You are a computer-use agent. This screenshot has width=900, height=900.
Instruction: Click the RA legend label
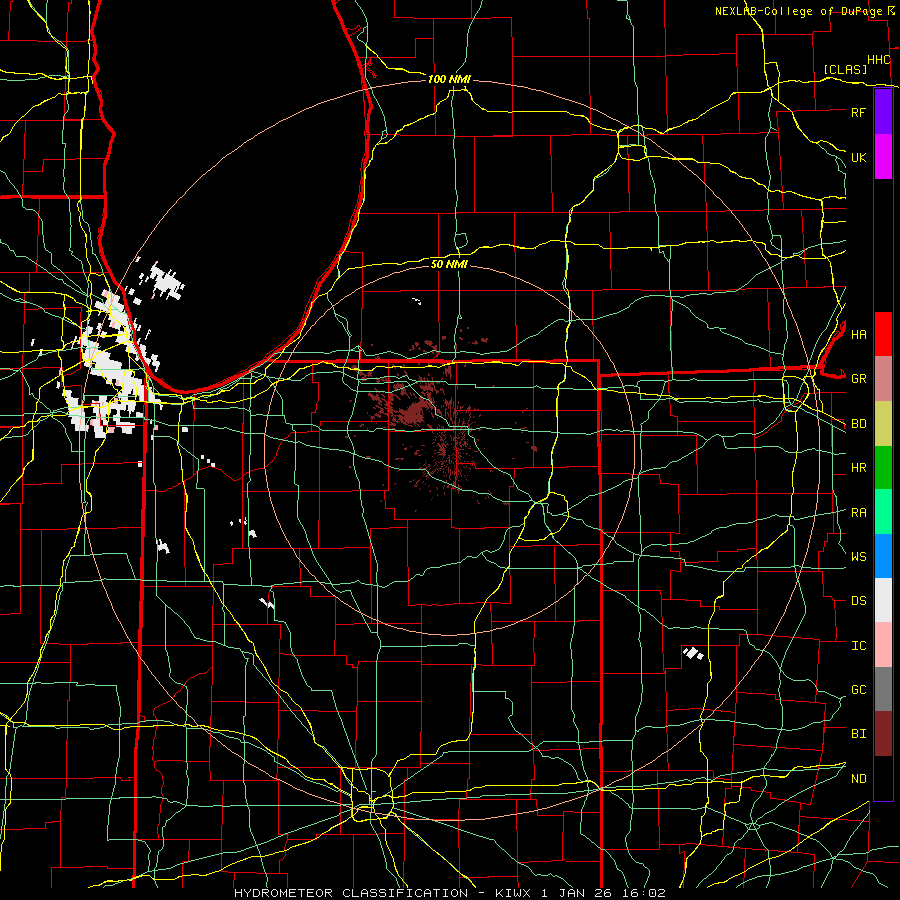[858, 513]
